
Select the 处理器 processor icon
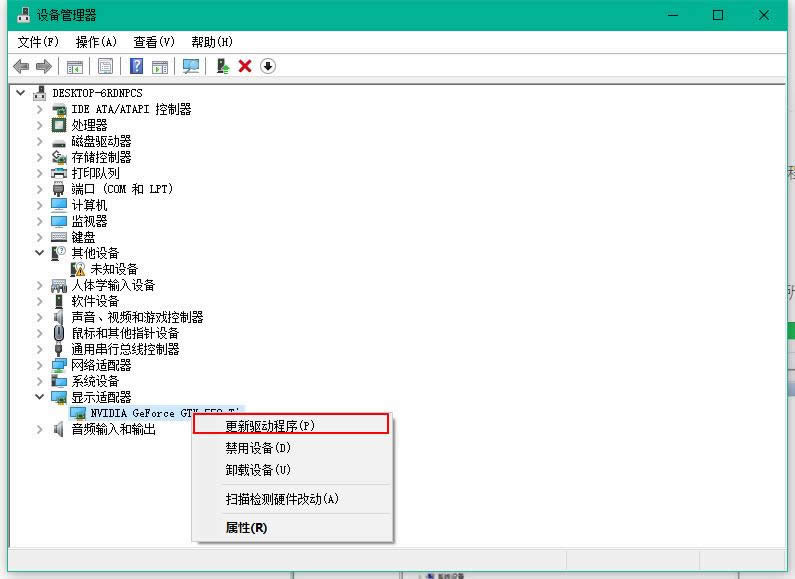click(59, 125)
